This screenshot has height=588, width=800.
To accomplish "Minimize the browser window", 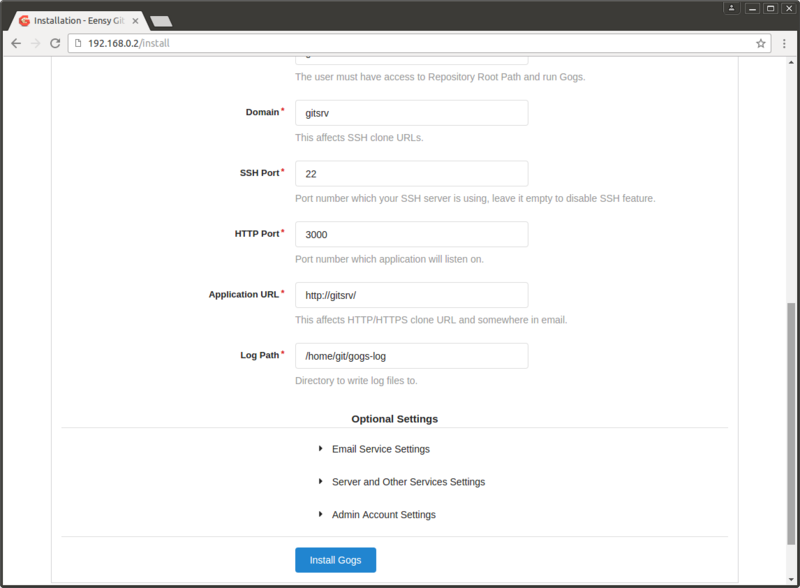I will pos(752,8).
